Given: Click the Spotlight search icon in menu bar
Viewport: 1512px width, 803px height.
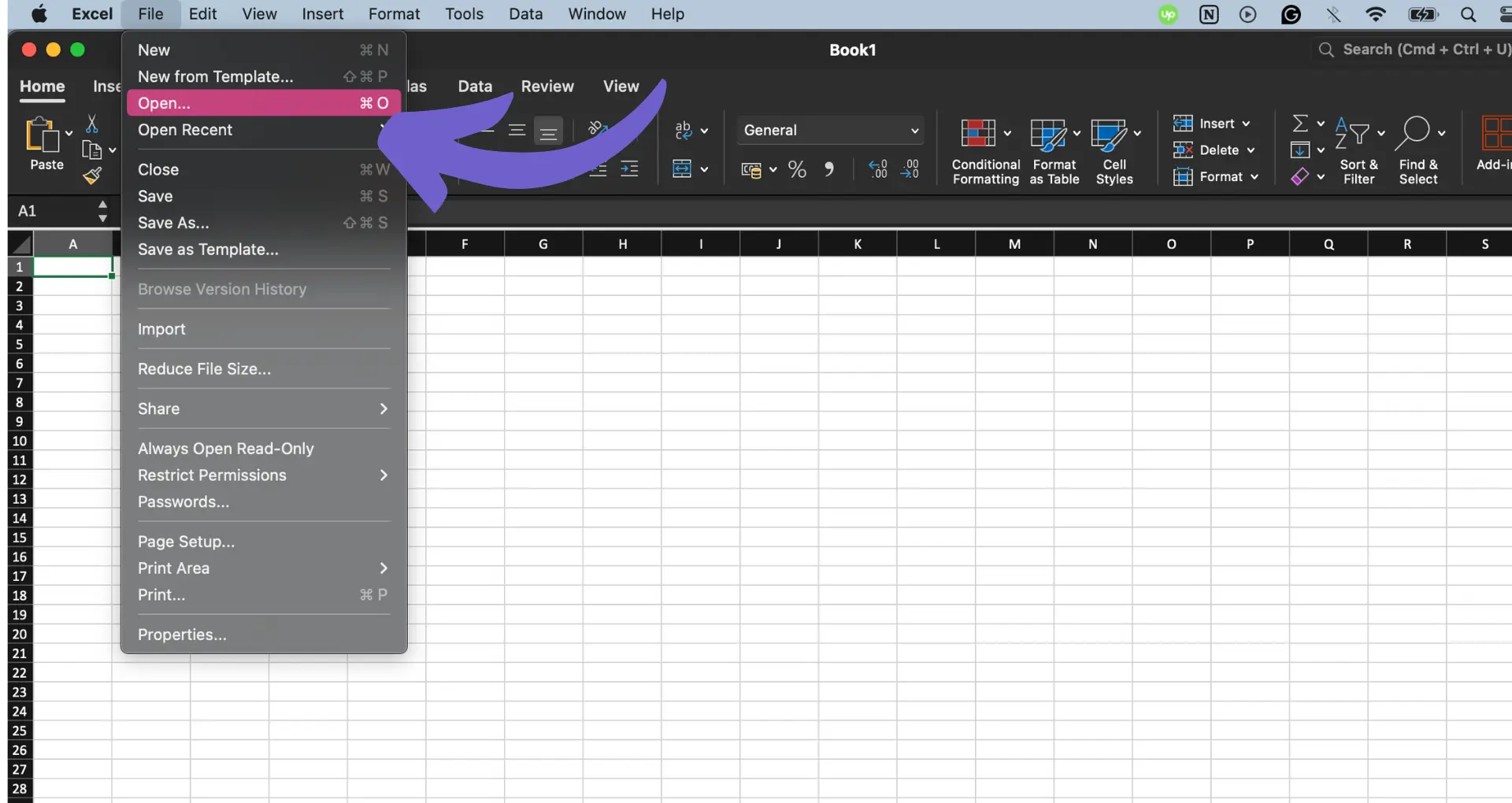Looking at the screenshot, I should (x=1468, y=14).
